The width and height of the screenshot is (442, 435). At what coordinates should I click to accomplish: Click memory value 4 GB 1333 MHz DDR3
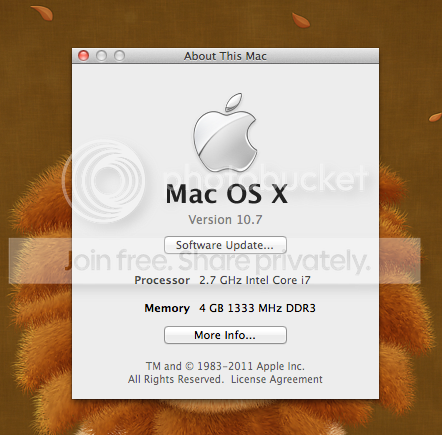pos(257,308)
